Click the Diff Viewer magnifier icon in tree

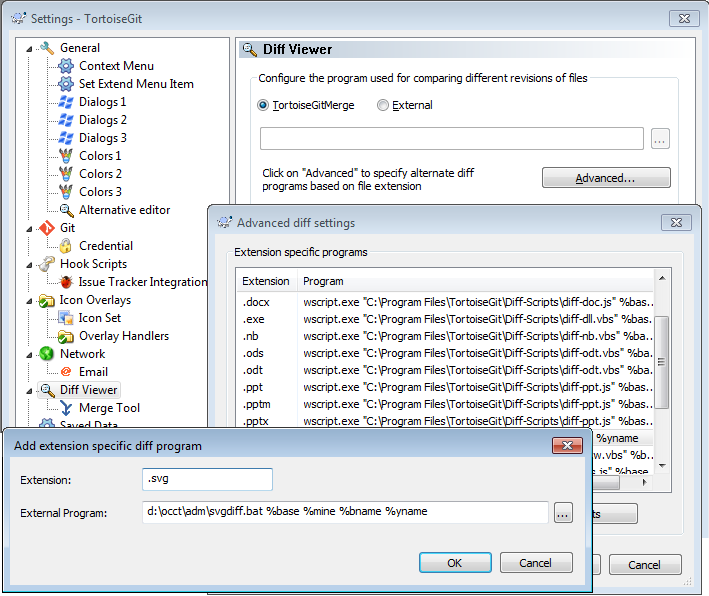coord(47,390)
